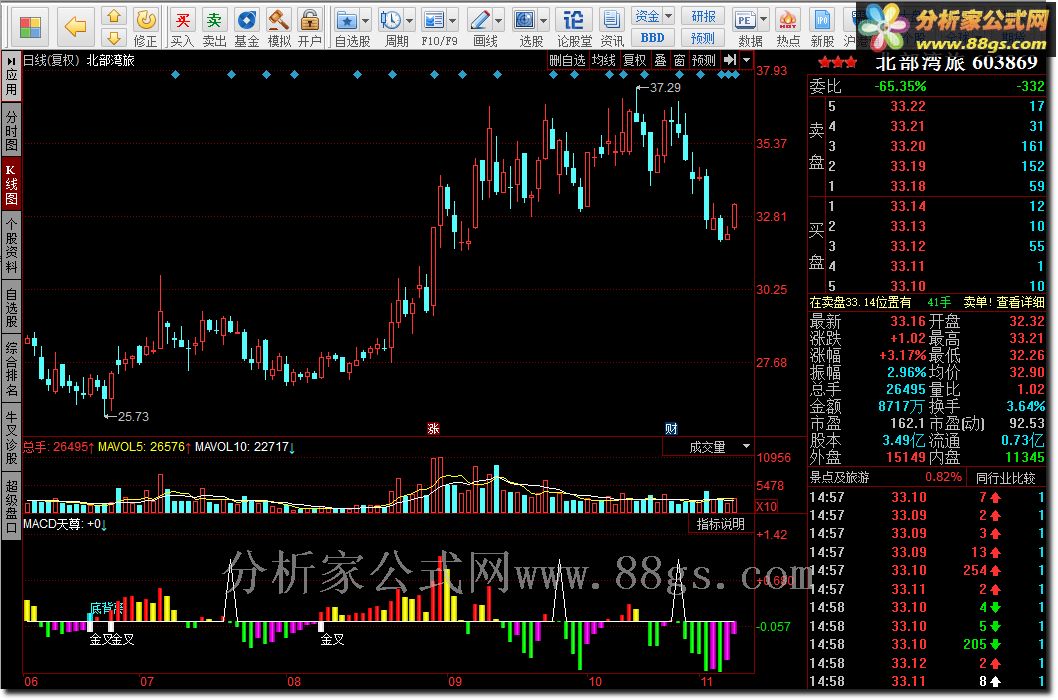
Task: Click the sell level 5 price 33.22
Action: 908,107
